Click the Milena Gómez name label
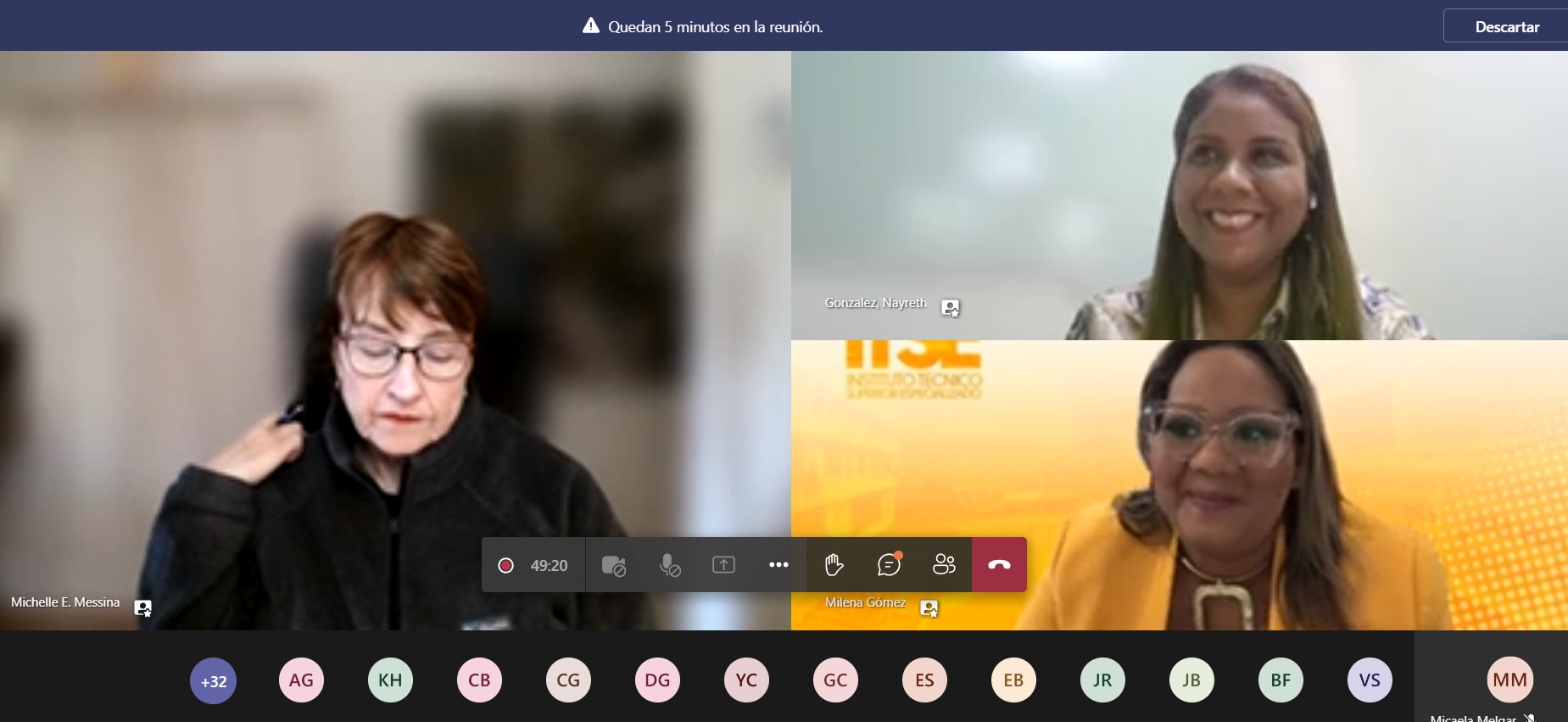The height and width of the screenshot is (722, 1568). [865, 602]
